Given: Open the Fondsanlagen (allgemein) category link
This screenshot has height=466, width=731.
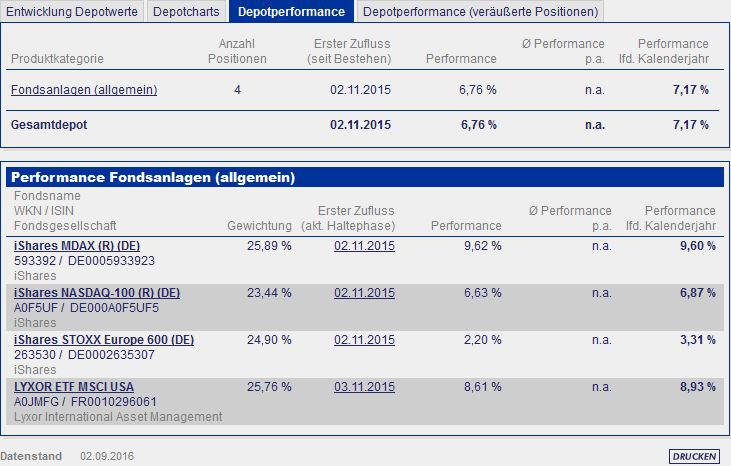Looking at the screenshot, I should coord(84,89).
